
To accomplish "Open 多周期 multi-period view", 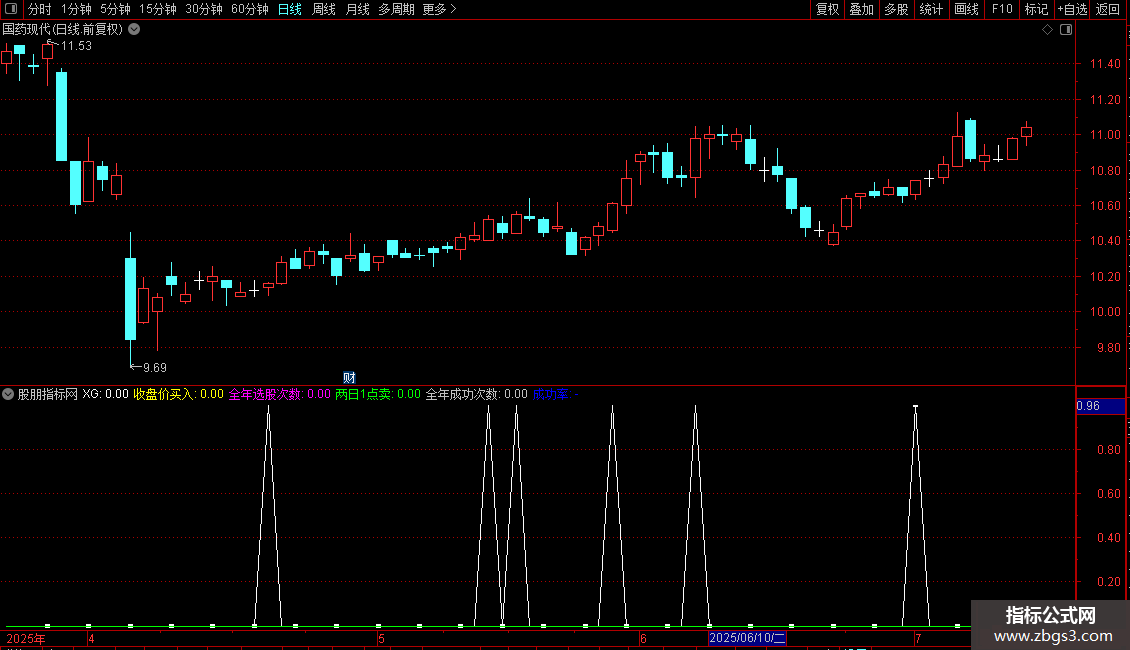I will (396, 9).
